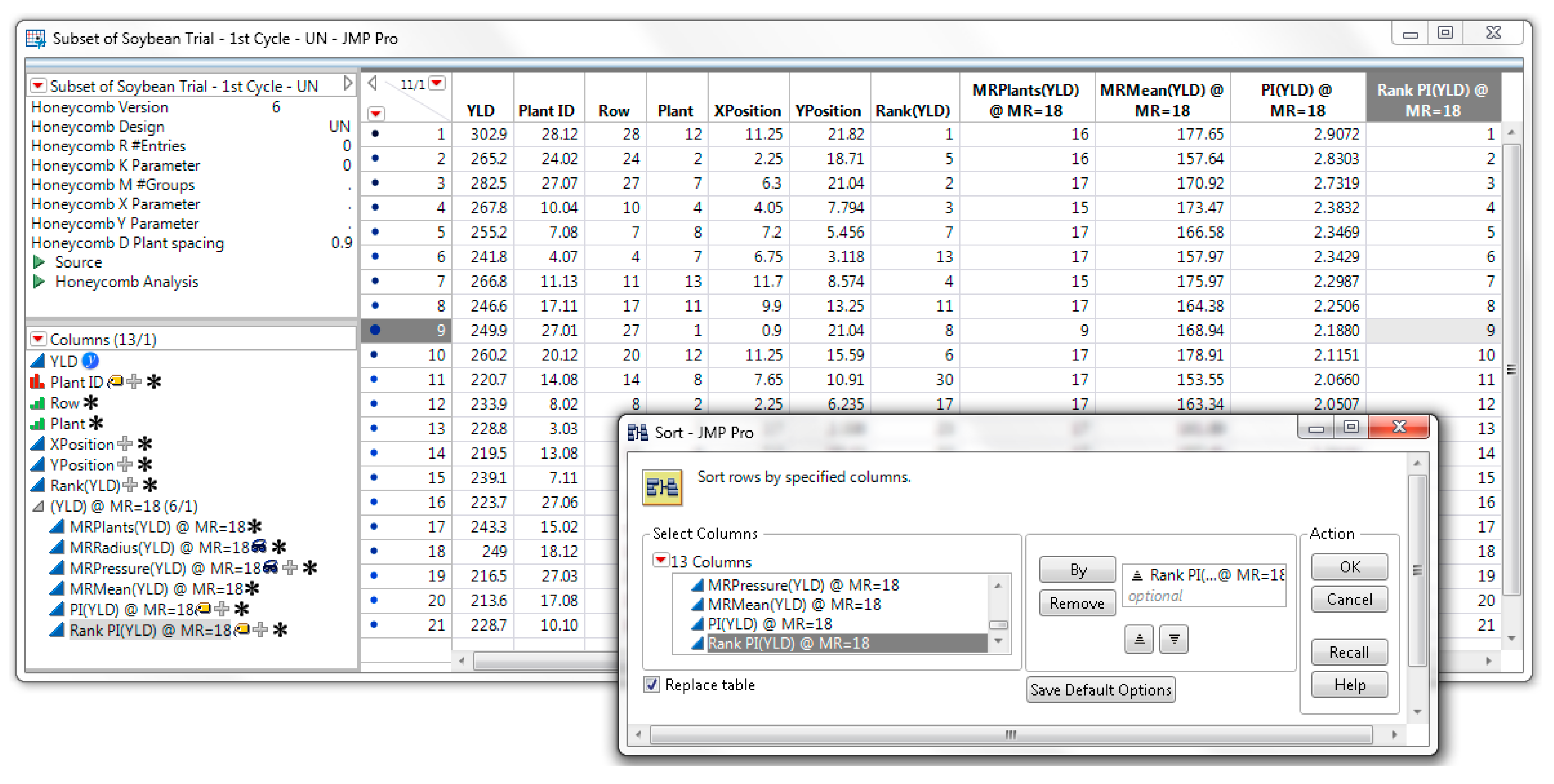Open the 13 Columns red triangle menu
This screenshot has height=784, width=1554.
[x=660, y=560]
